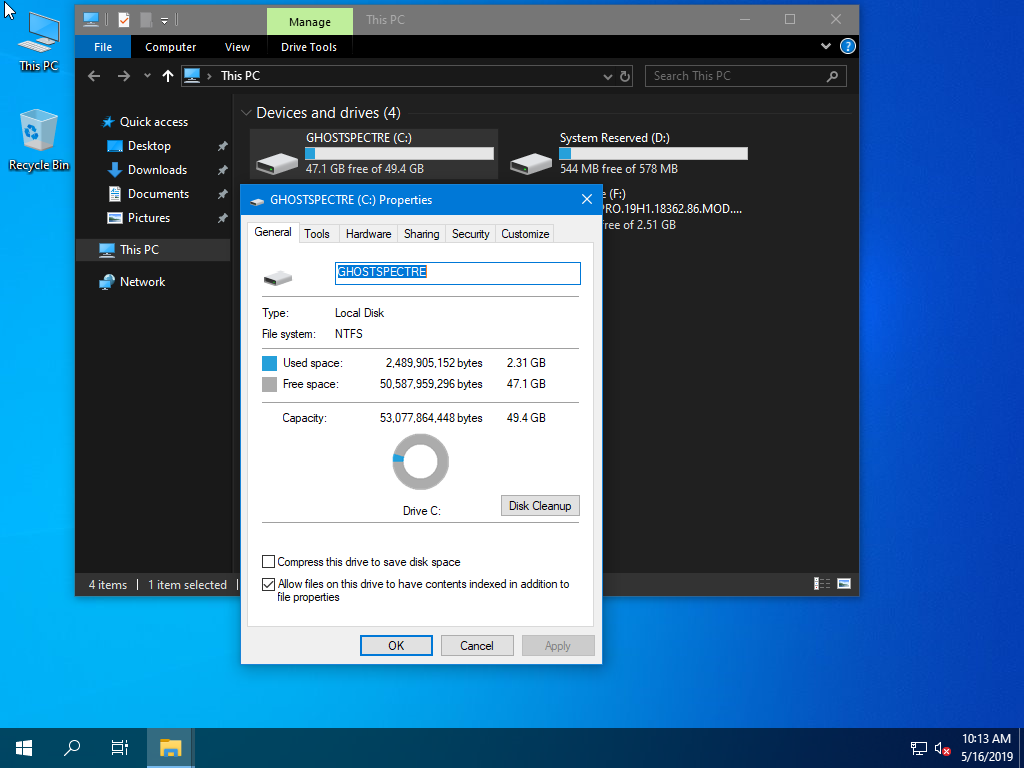
Task: Select the General tab in Properties dialog
Action: pos(273,232)
